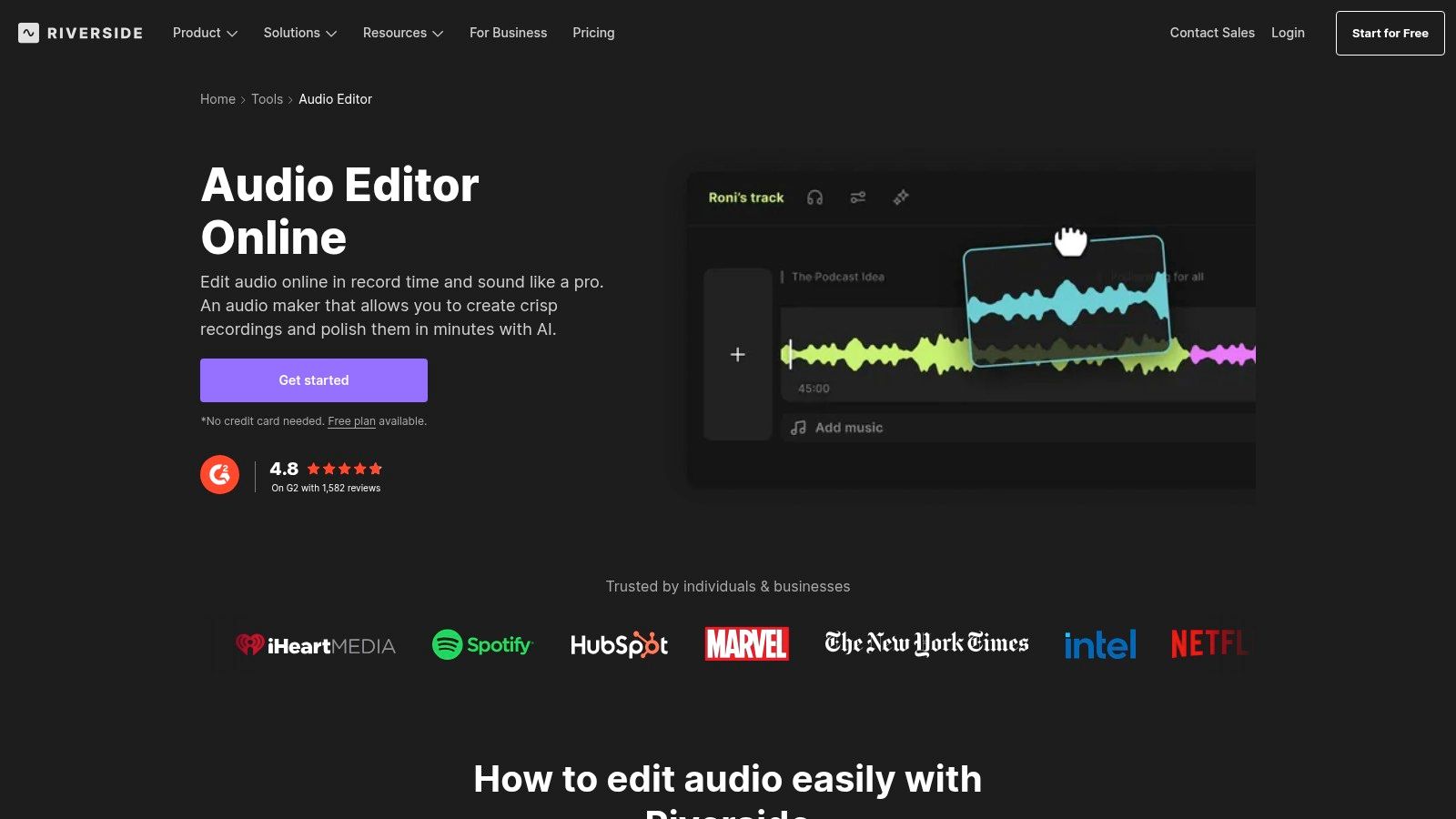Select the headphones preview icon on Roni's track
Image resolution: width=1456 pixels, height=819 pixels.
[x=814, y=197]
